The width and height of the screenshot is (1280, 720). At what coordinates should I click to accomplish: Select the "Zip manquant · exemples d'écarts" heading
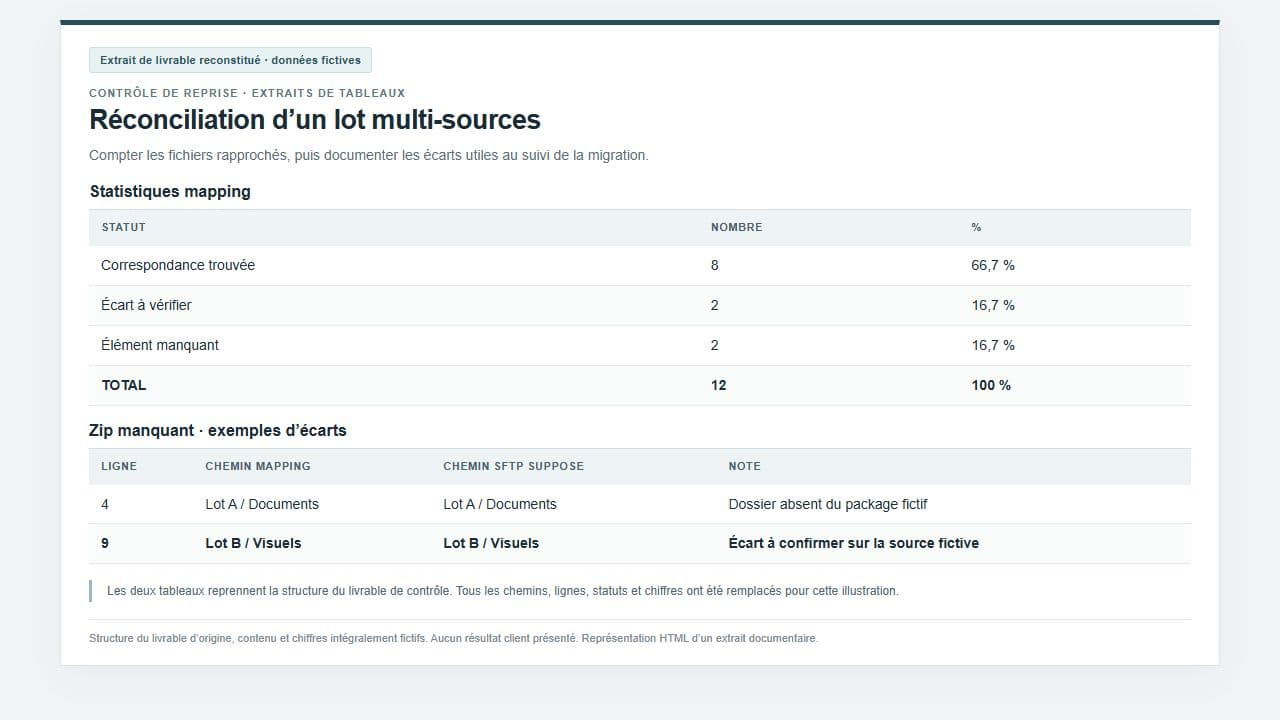[x=218, y=430]
